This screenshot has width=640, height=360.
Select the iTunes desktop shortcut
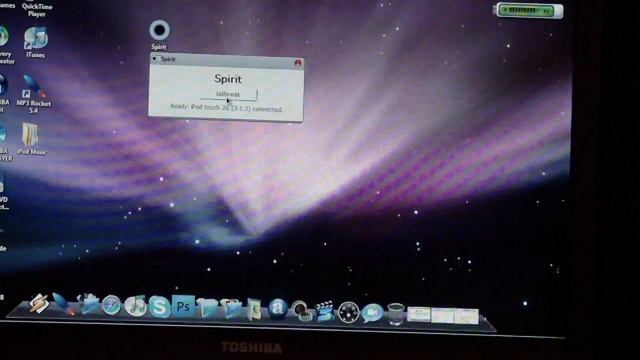pos(36,42)
